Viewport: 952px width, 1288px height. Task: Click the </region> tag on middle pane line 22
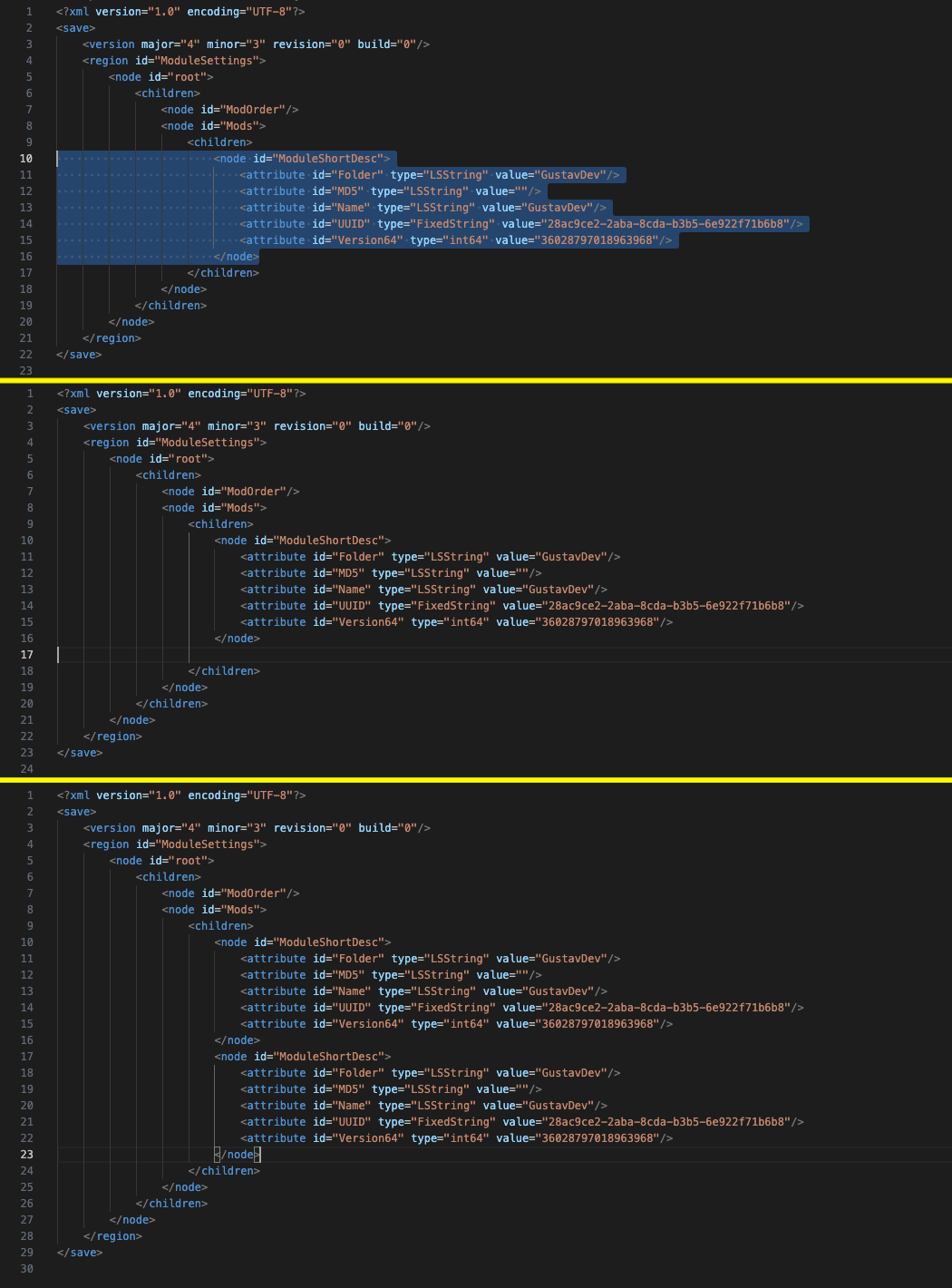click(x=112, y=737)
